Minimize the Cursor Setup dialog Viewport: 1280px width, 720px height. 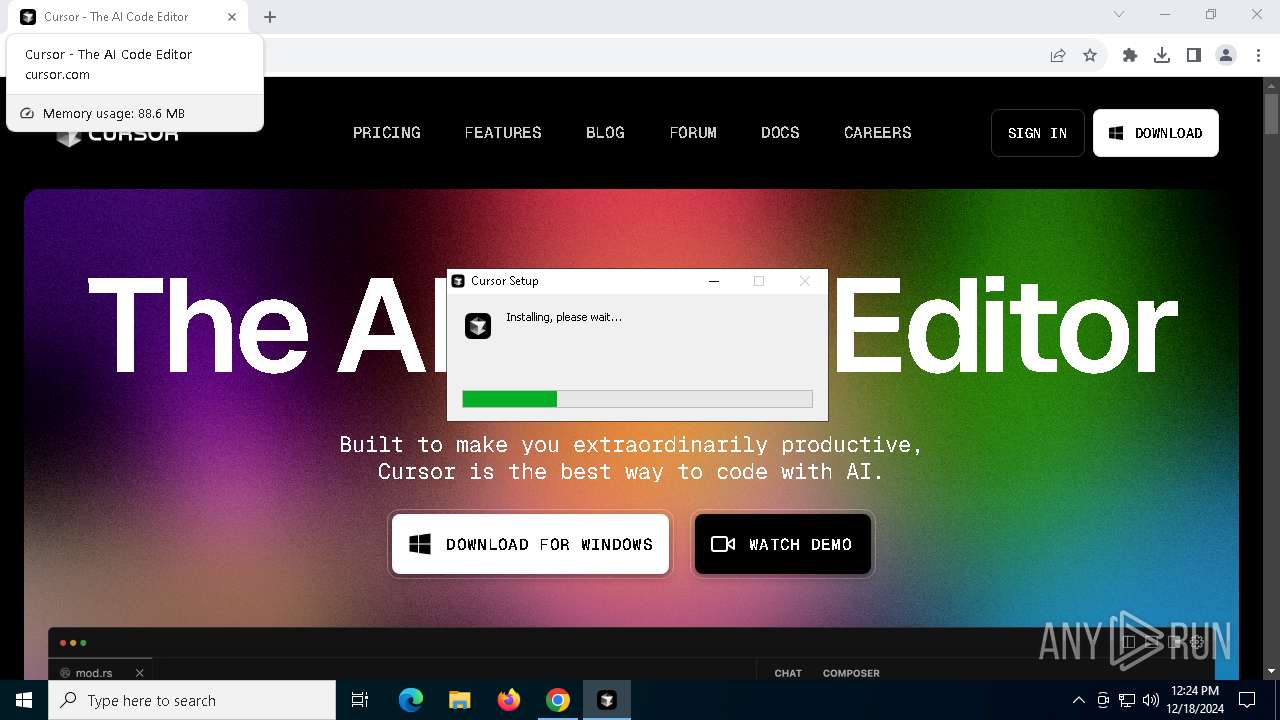pyautogui.click(x=714, y=281)
